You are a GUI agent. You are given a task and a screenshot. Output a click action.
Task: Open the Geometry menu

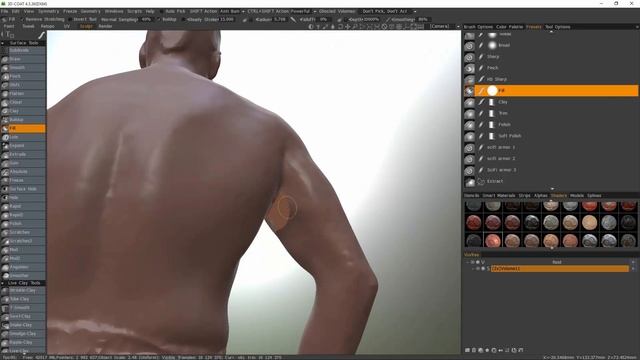coord(90,11)
